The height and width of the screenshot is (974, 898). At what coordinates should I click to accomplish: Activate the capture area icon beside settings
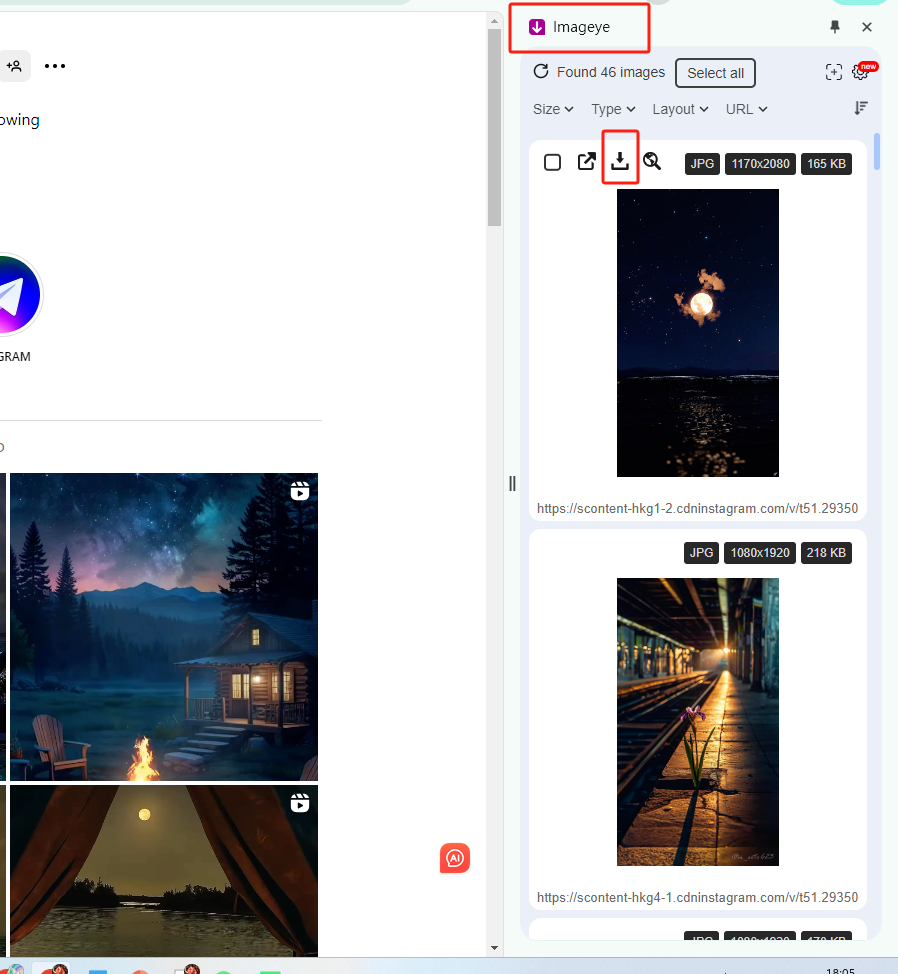833,72
